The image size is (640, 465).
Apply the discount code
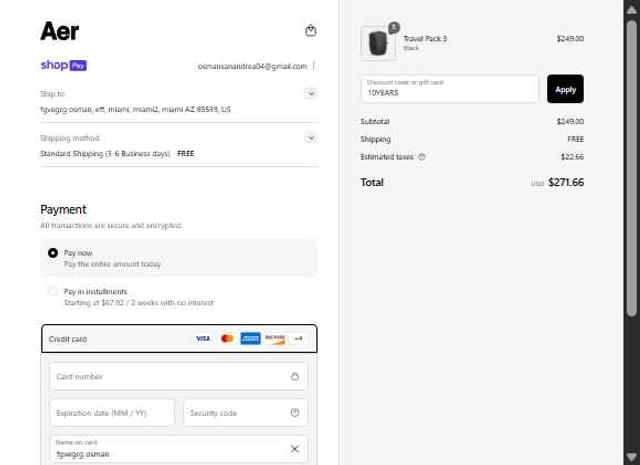tap(565, 89)
